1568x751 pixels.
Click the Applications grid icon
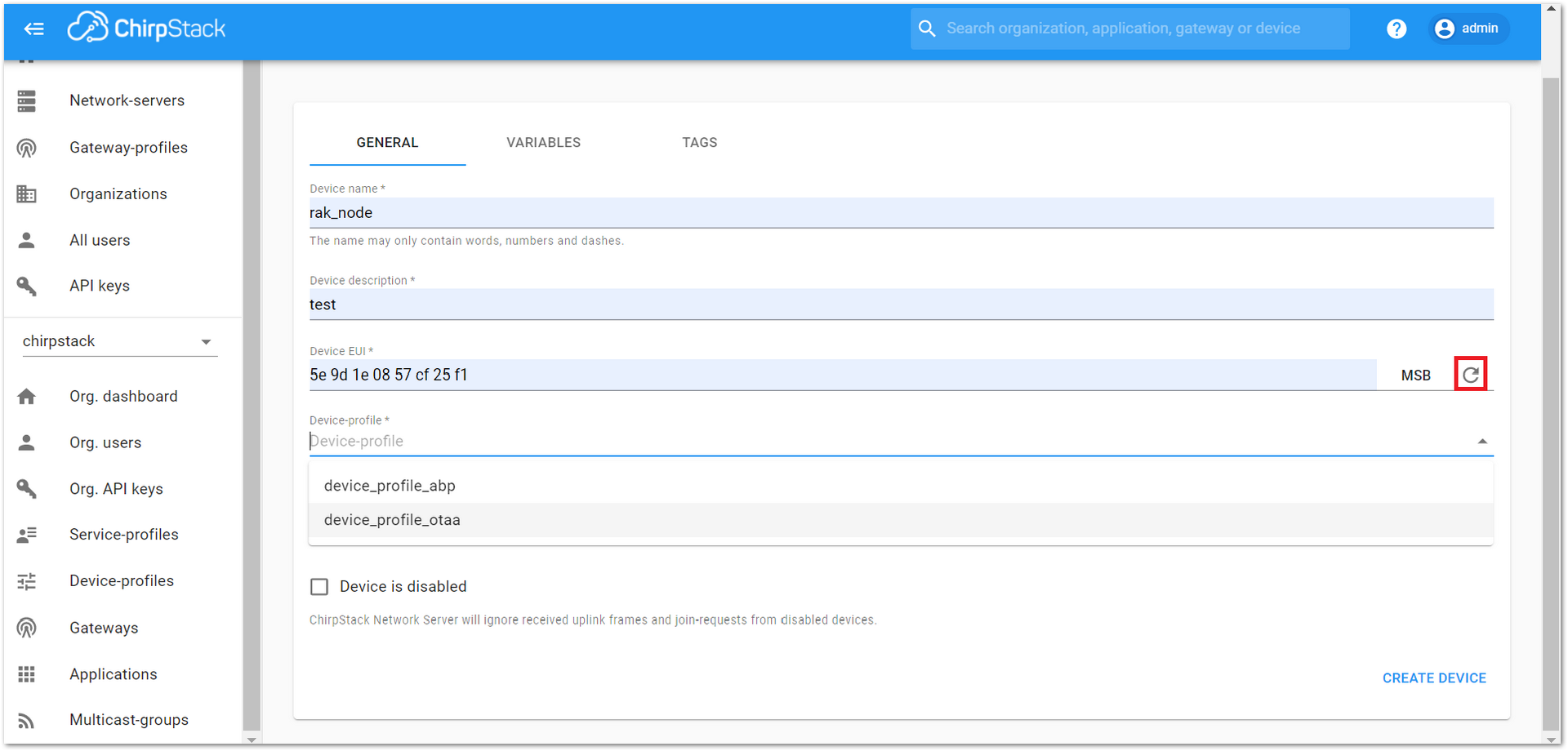(27, 674)
